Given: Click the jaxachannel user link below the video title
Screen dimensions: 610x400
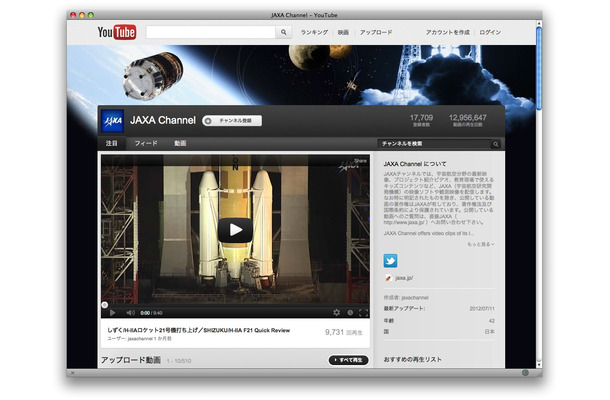Looking at the screenshot, I should click(140, 339).
